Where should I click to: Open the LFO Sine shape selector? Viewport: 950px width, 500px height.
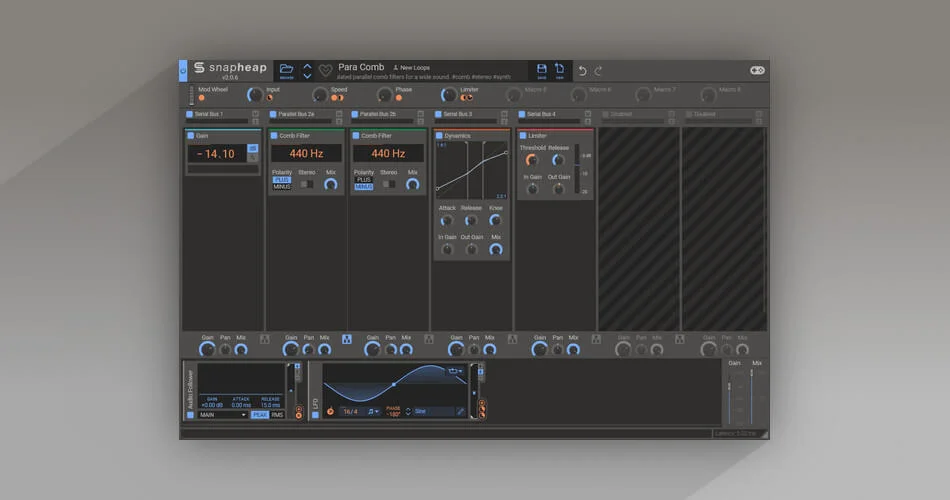(x=433, y=412)
